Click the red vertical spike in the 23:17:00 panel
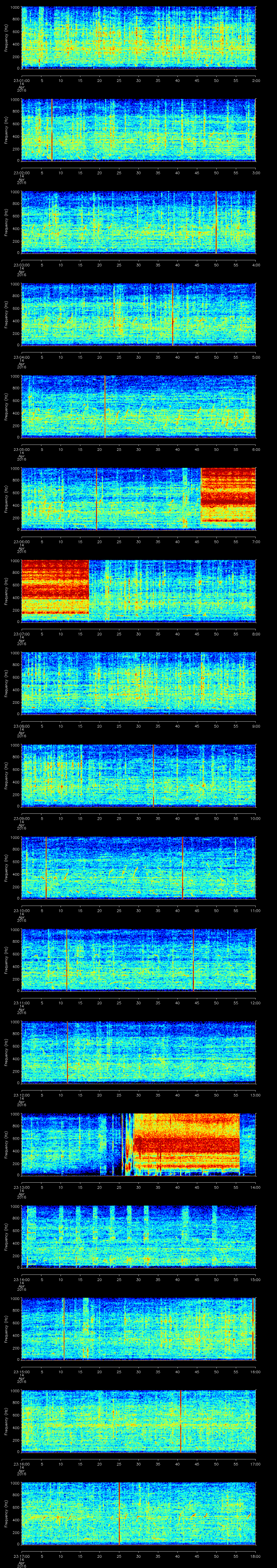The width and height of the screenshot is (277, 1568). pyautogui.click(x=119, y=1514)
